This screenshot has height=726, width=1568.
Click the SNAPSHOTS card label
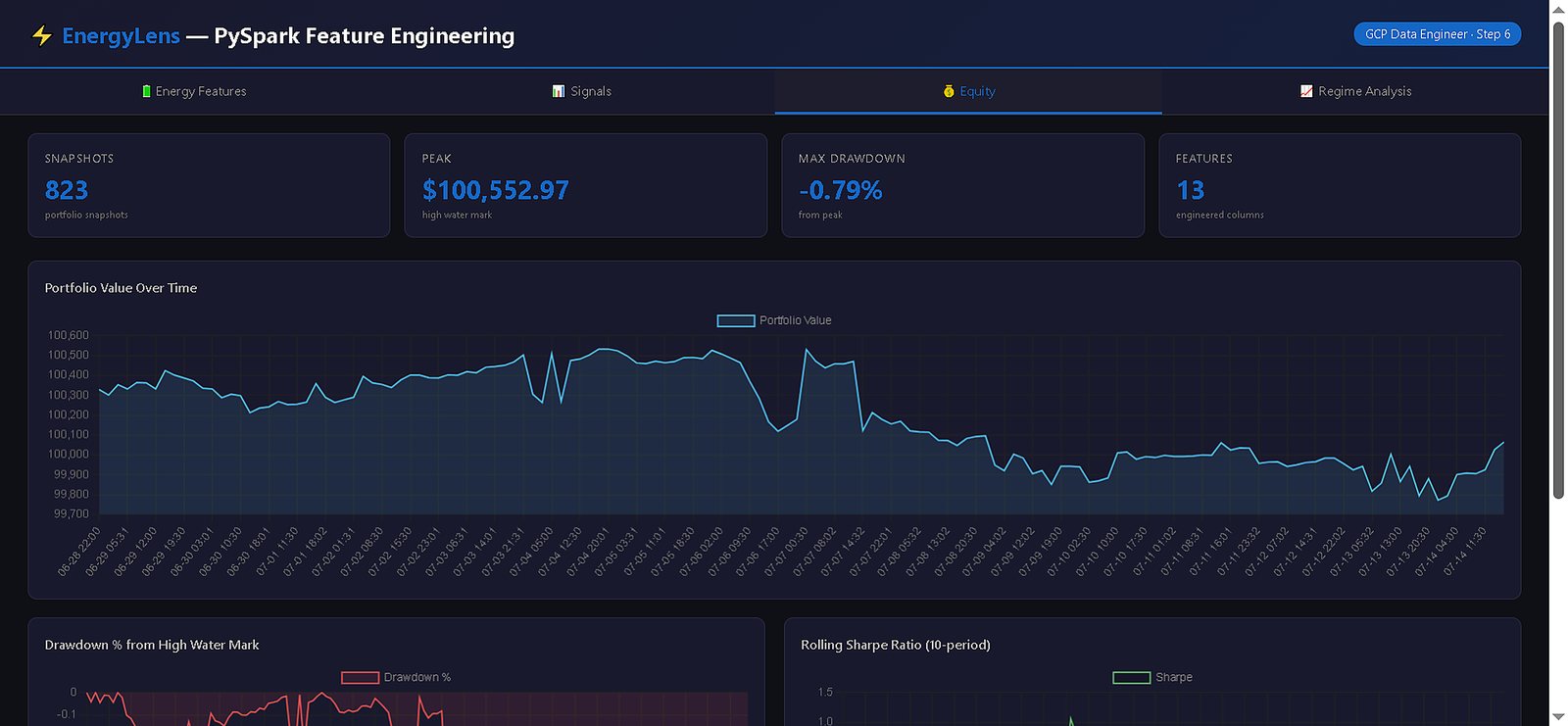[x=79, y=159]
